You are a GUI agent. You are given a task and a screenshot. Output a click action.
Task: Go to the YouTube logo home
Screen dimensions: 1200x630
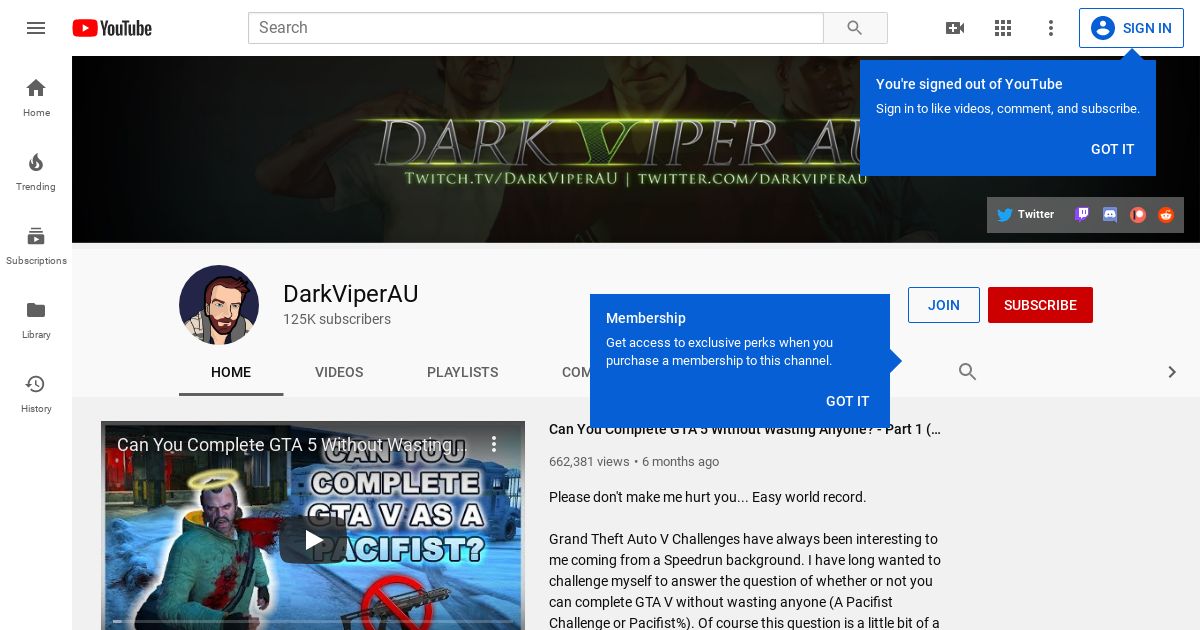[112, 28]
